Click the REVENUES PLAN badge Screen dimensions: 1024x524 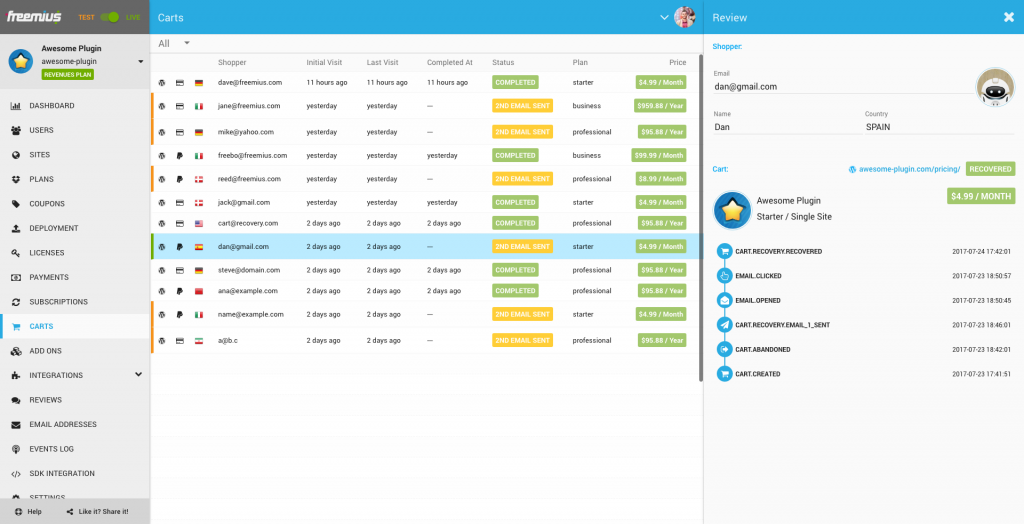pyautogui.click(x=68, y=74)
